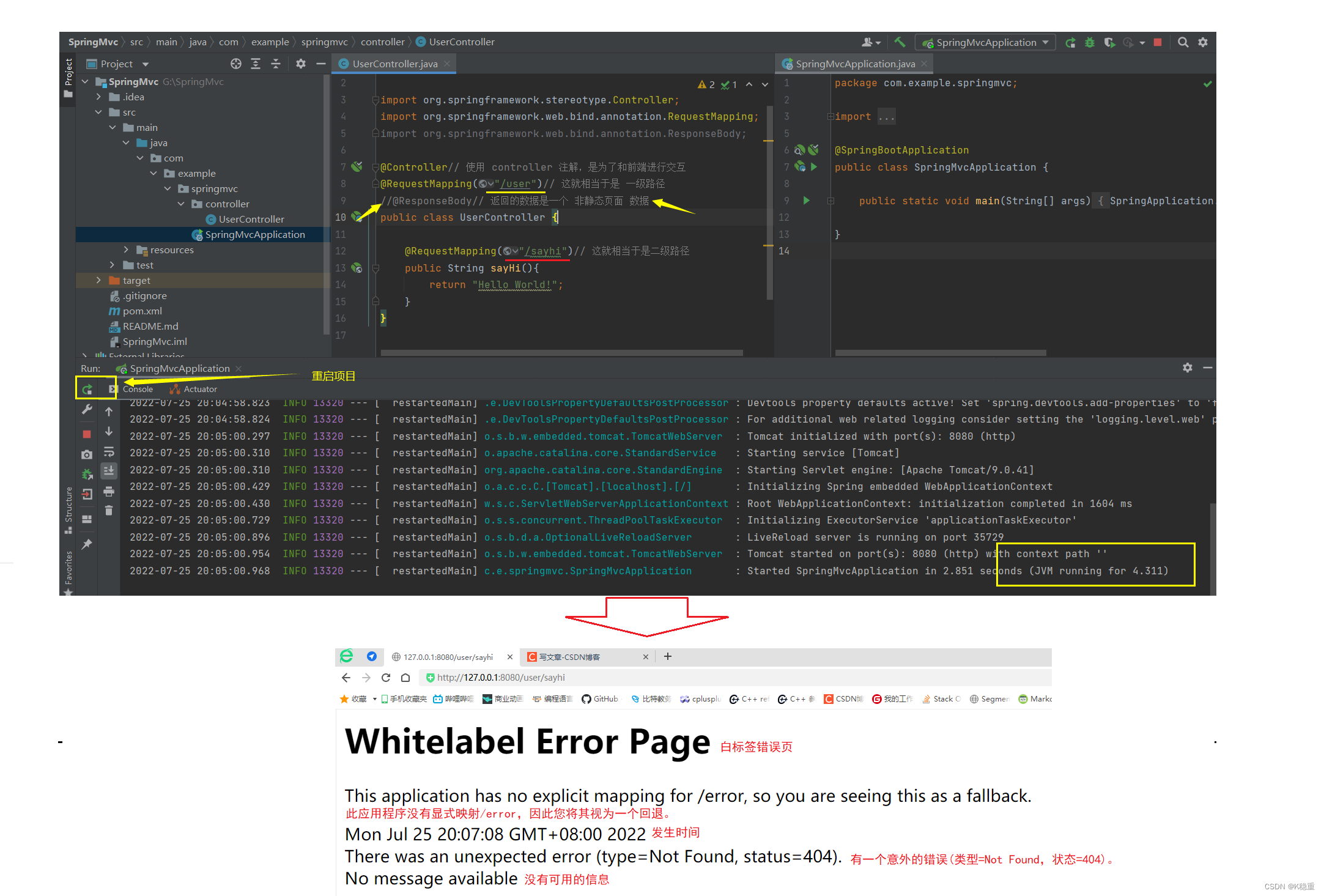Pin the Run tool window
The width and height of the screenshot is (1324, 896).
pyautogui.click(x=87, y=544)
